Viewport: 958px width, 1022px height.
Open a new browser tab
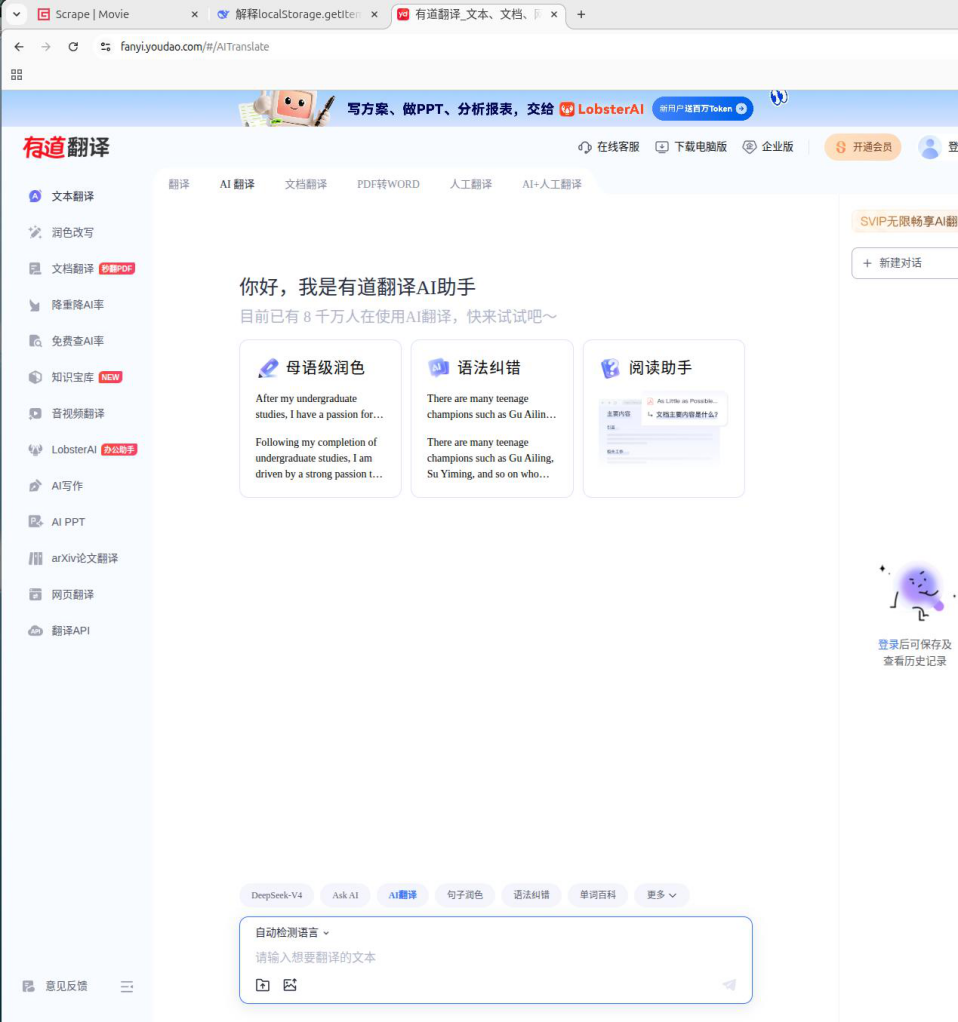pyautogui.click(x=581, y=14)
